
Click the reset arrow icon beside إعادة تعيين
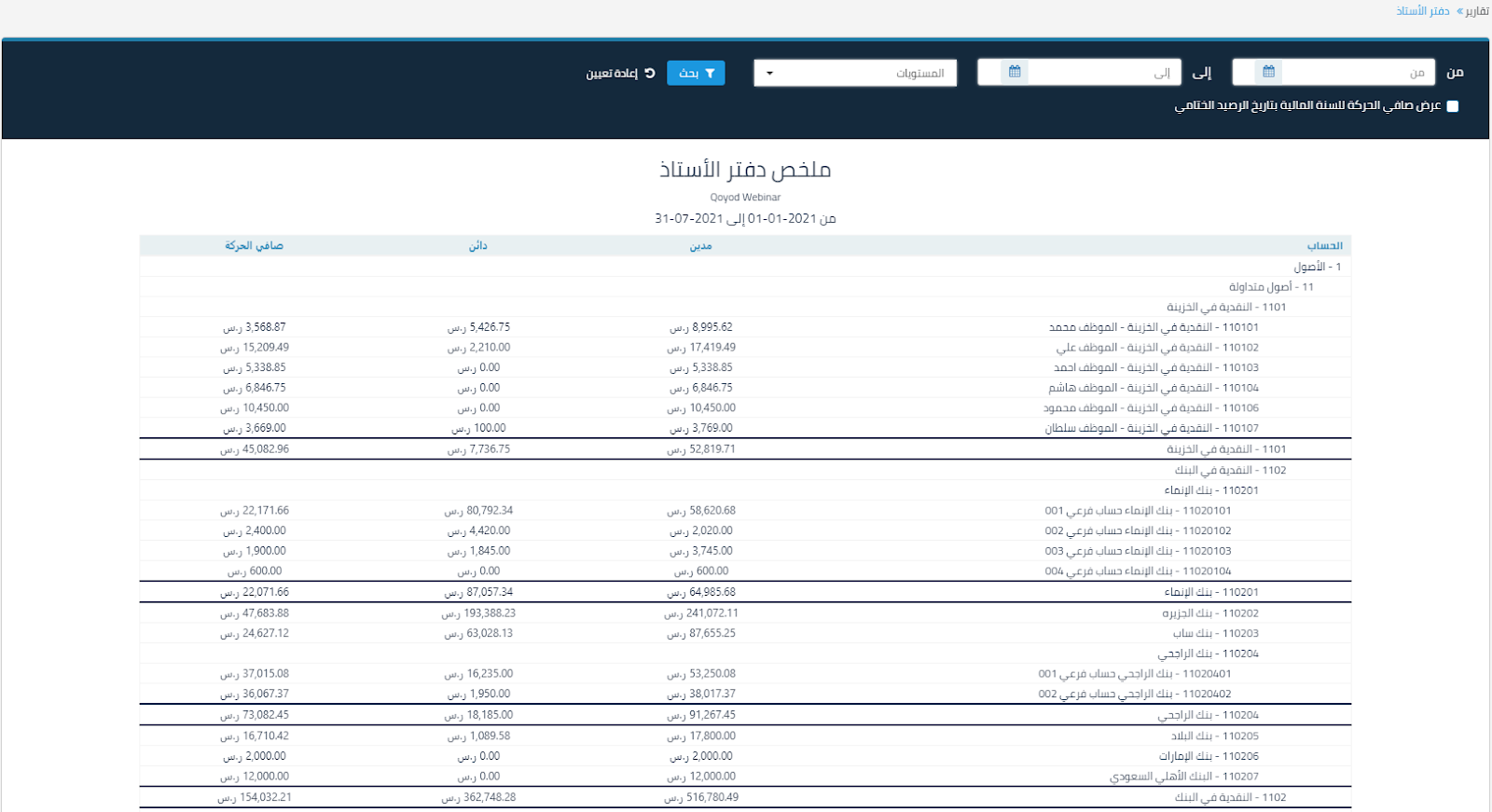click(x=650, y=73)
